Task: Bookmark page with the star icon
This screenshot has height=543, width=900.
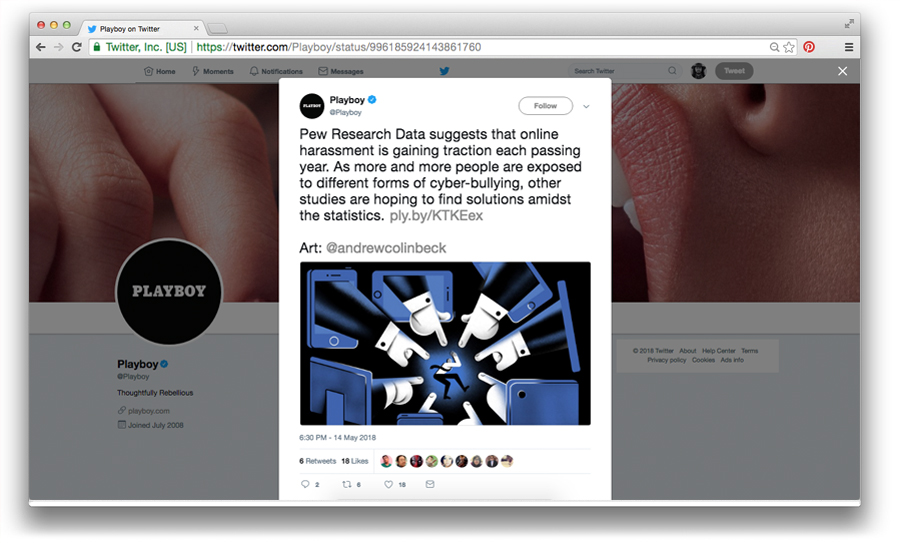Action: (789, 47)
